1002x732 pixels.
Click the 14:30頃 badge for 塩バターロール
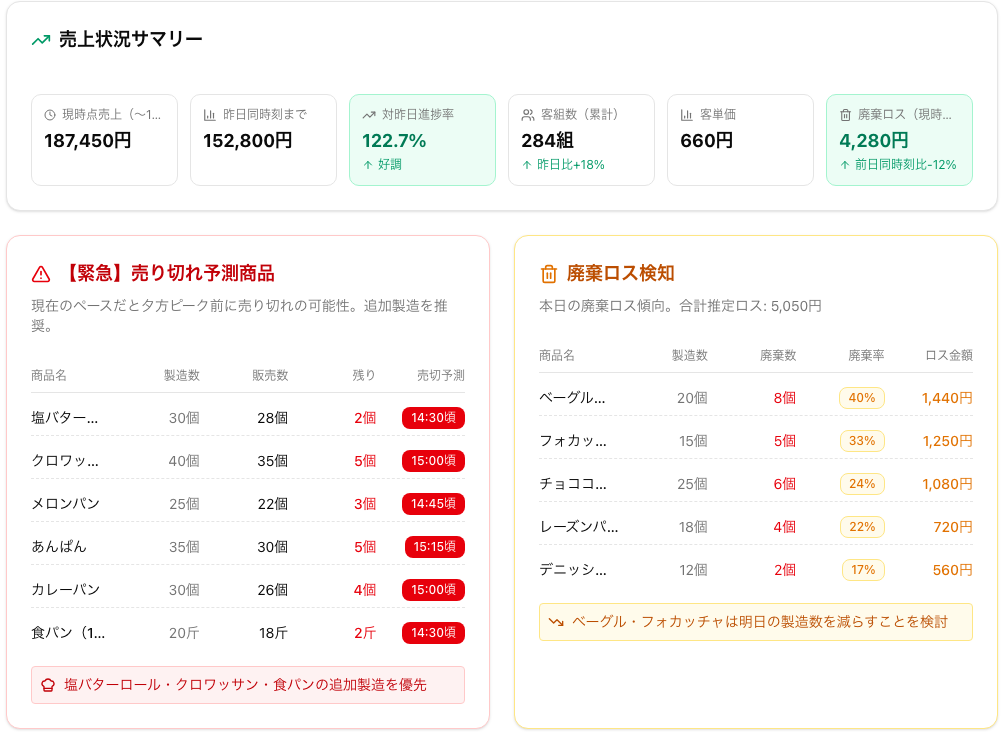433,418
